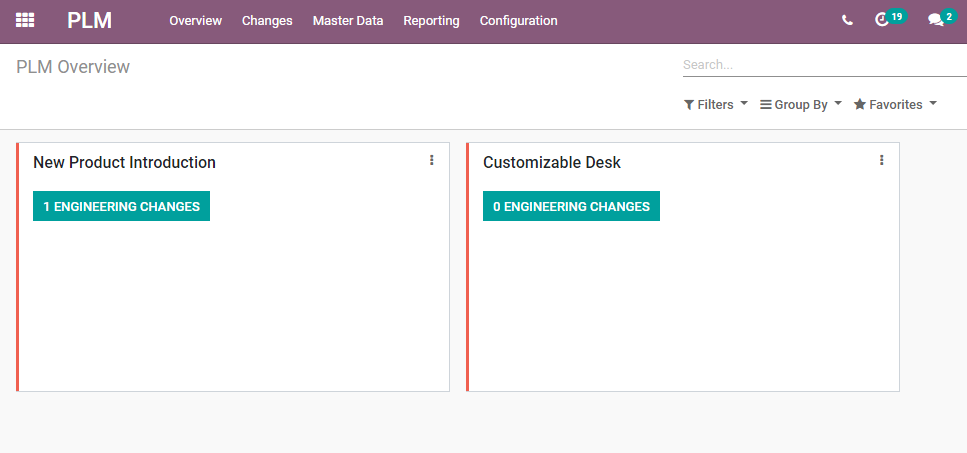Focus the Search input field
The image size is (967, 453).
coord(825,65)
